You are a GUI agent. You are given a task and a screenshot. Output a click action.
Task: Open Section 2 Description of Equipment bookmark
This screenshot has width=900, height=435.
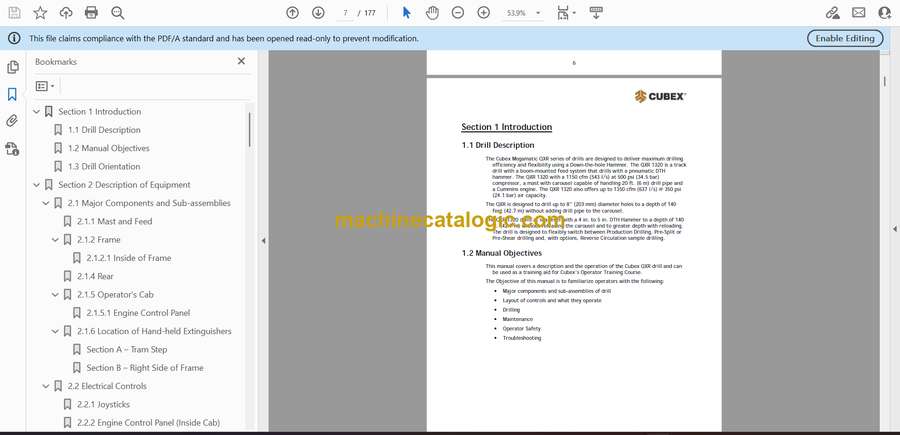124,185
